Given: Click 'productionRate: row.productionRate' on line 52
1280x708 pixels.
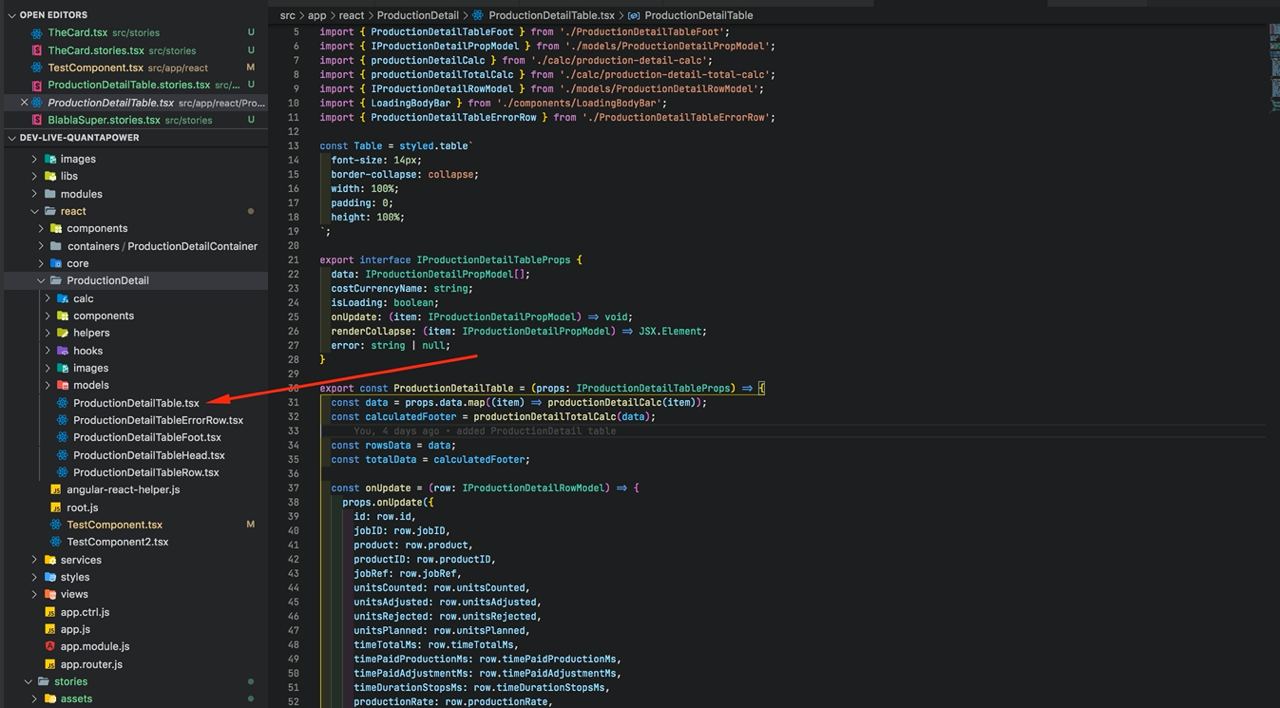Looking at the screenshot, I should point(451,702).
